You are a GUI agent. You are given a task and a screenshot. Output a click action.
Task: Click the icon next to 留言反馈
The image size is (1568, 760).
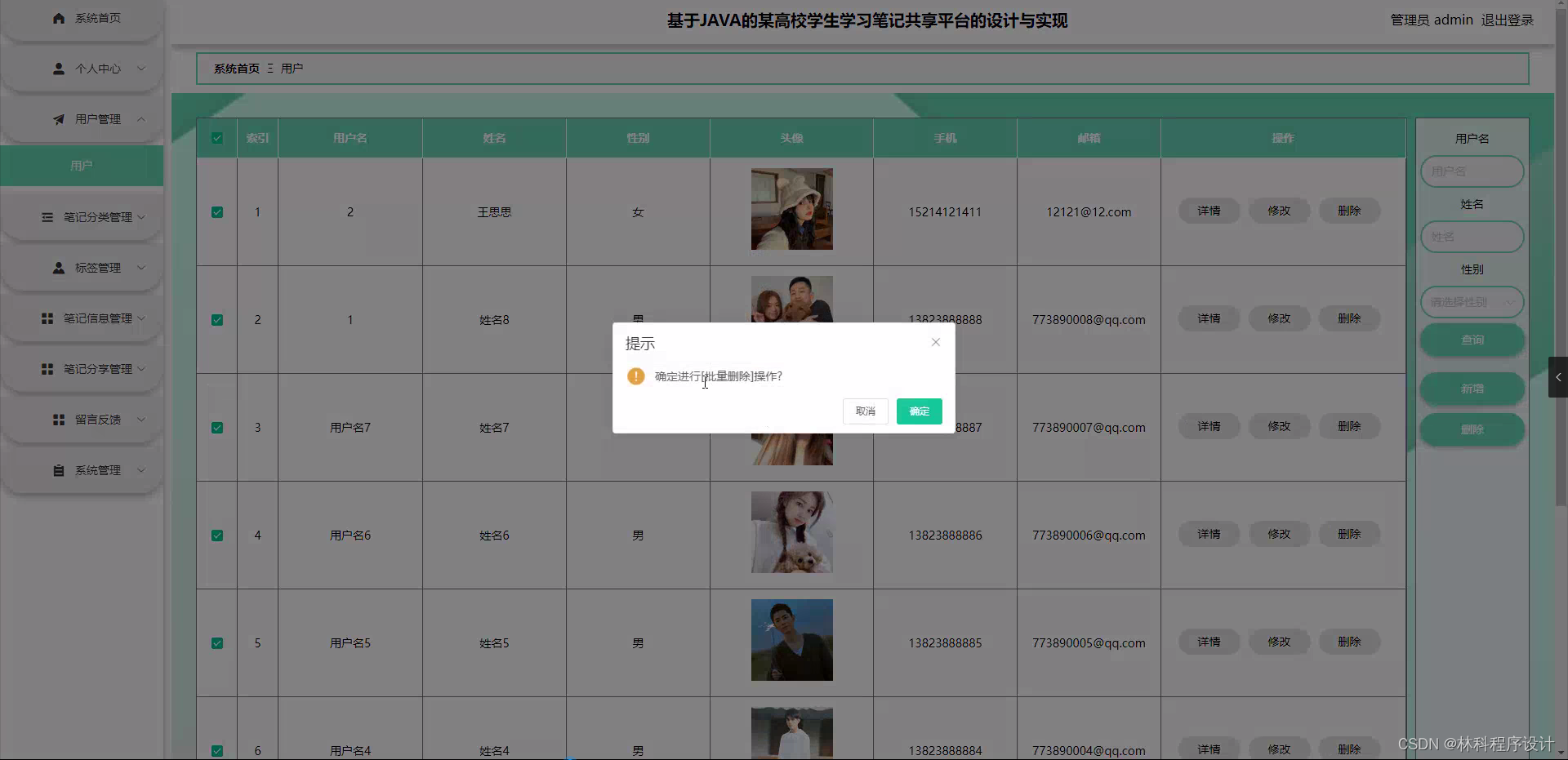(58, 419)
